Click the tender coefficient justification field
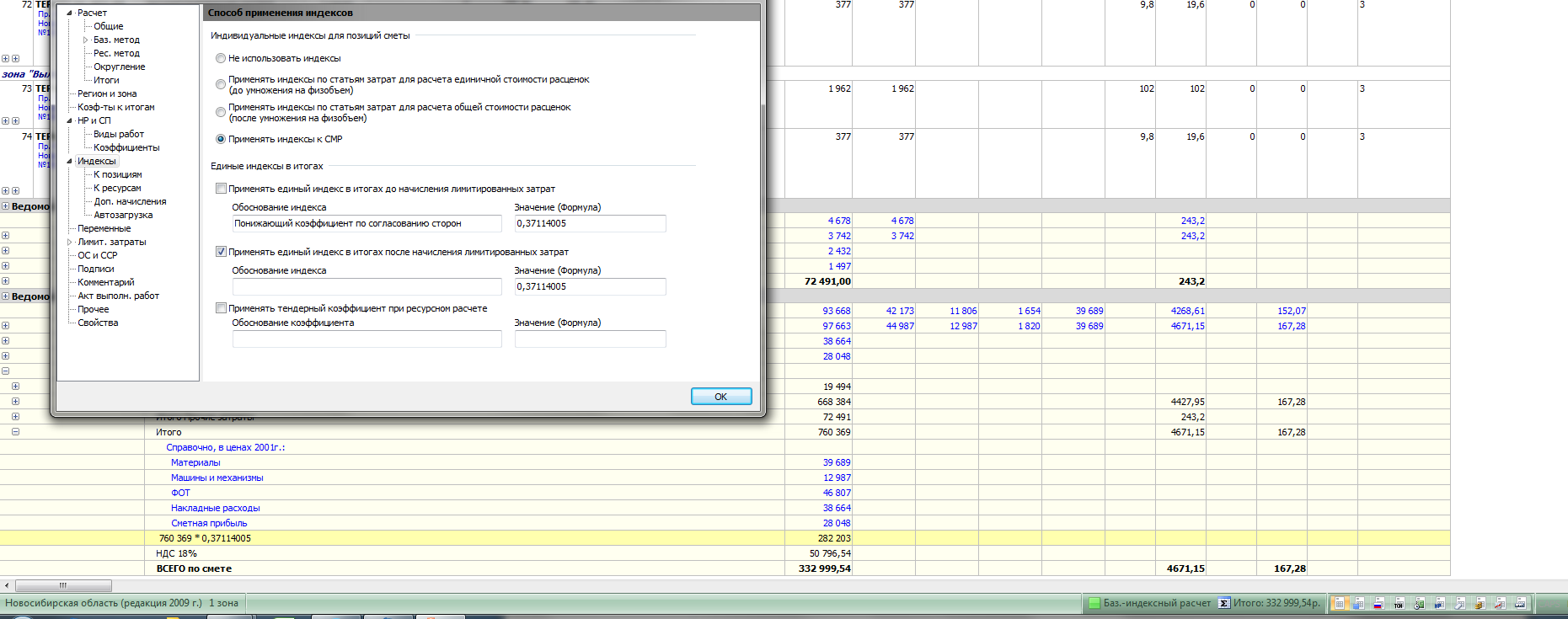Image resolution: width=1568 pixels, height=619 pixels. (x=367, y=339)
